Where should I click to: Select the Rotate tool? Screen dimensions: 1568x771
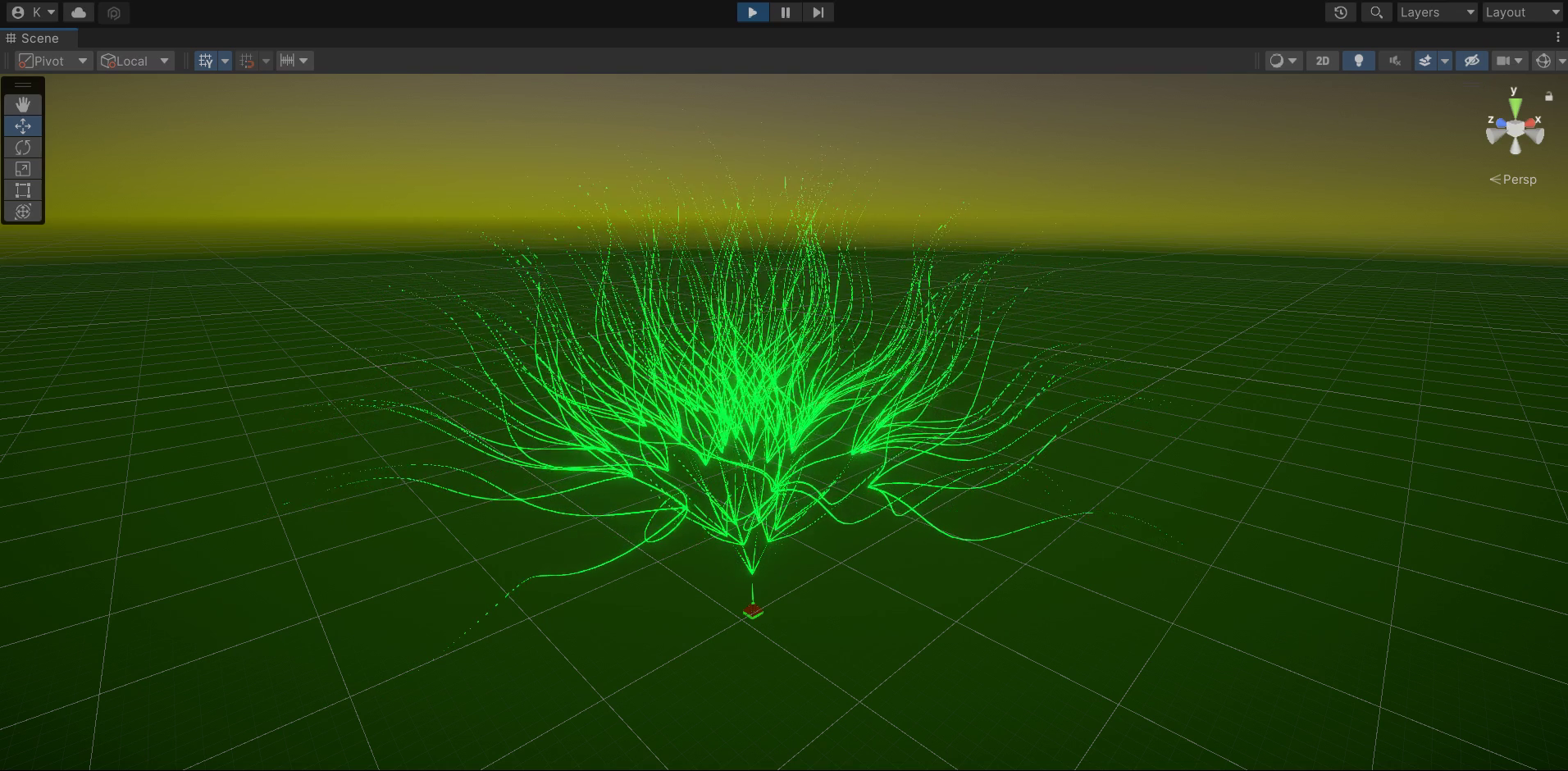tap(23, 147)
